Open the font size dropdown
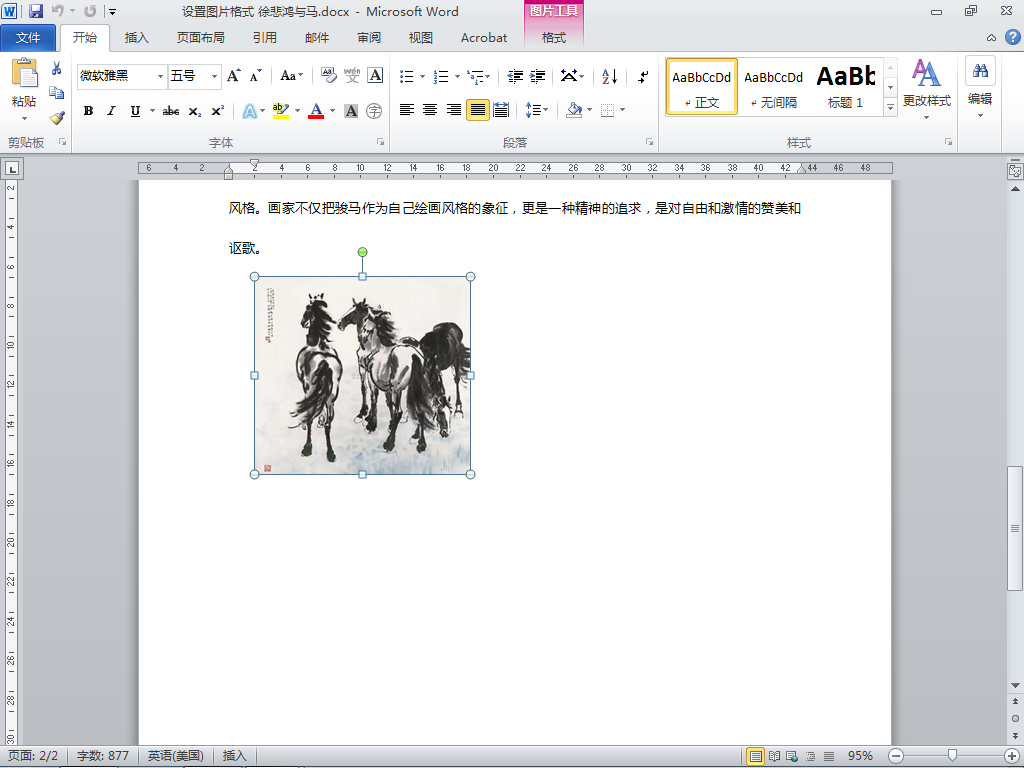Viewport: 1024px width, 768px height. (x=214, y=76)
